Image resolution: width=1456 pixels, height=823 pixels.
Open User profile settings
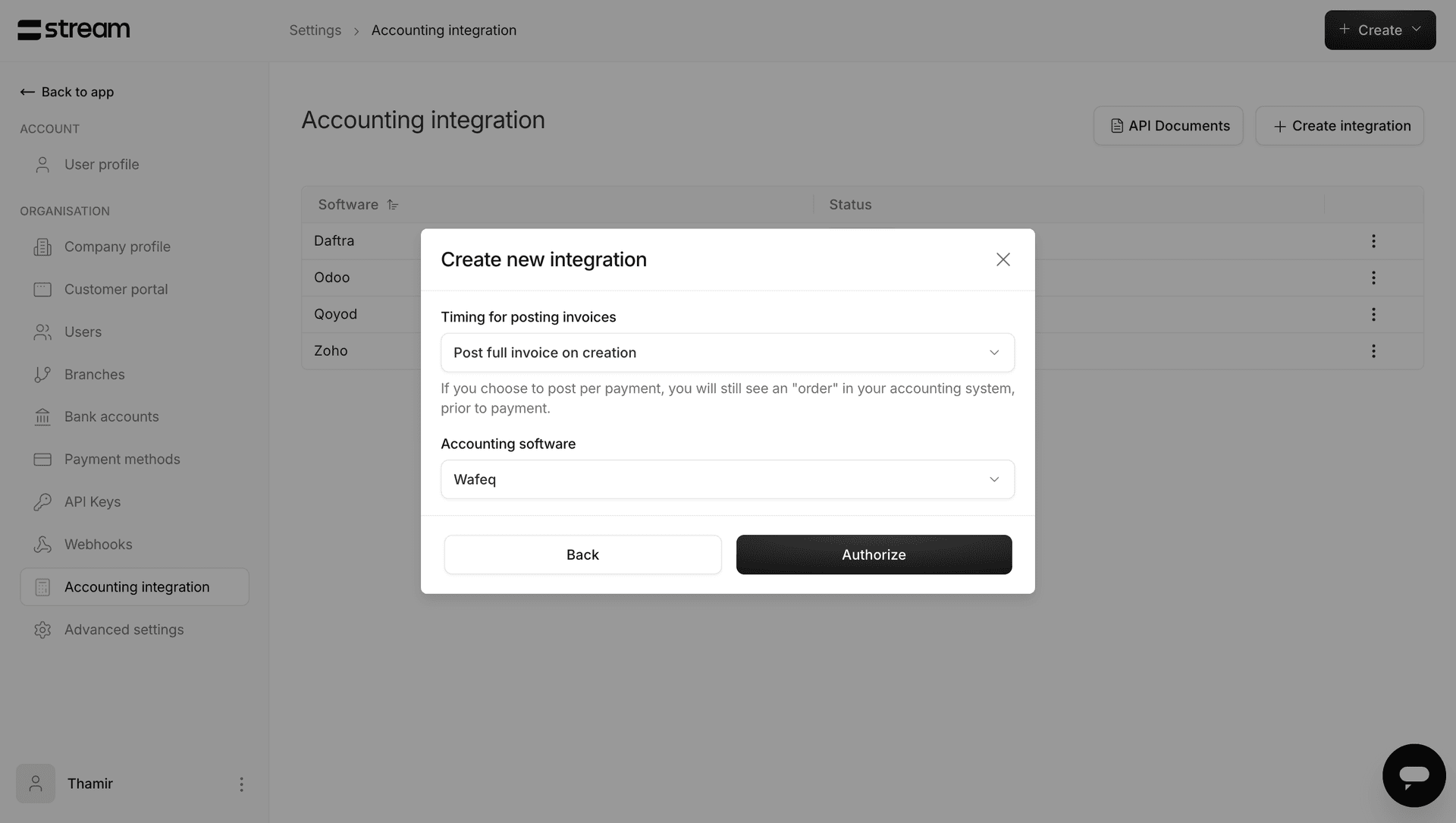click(102, 165)
